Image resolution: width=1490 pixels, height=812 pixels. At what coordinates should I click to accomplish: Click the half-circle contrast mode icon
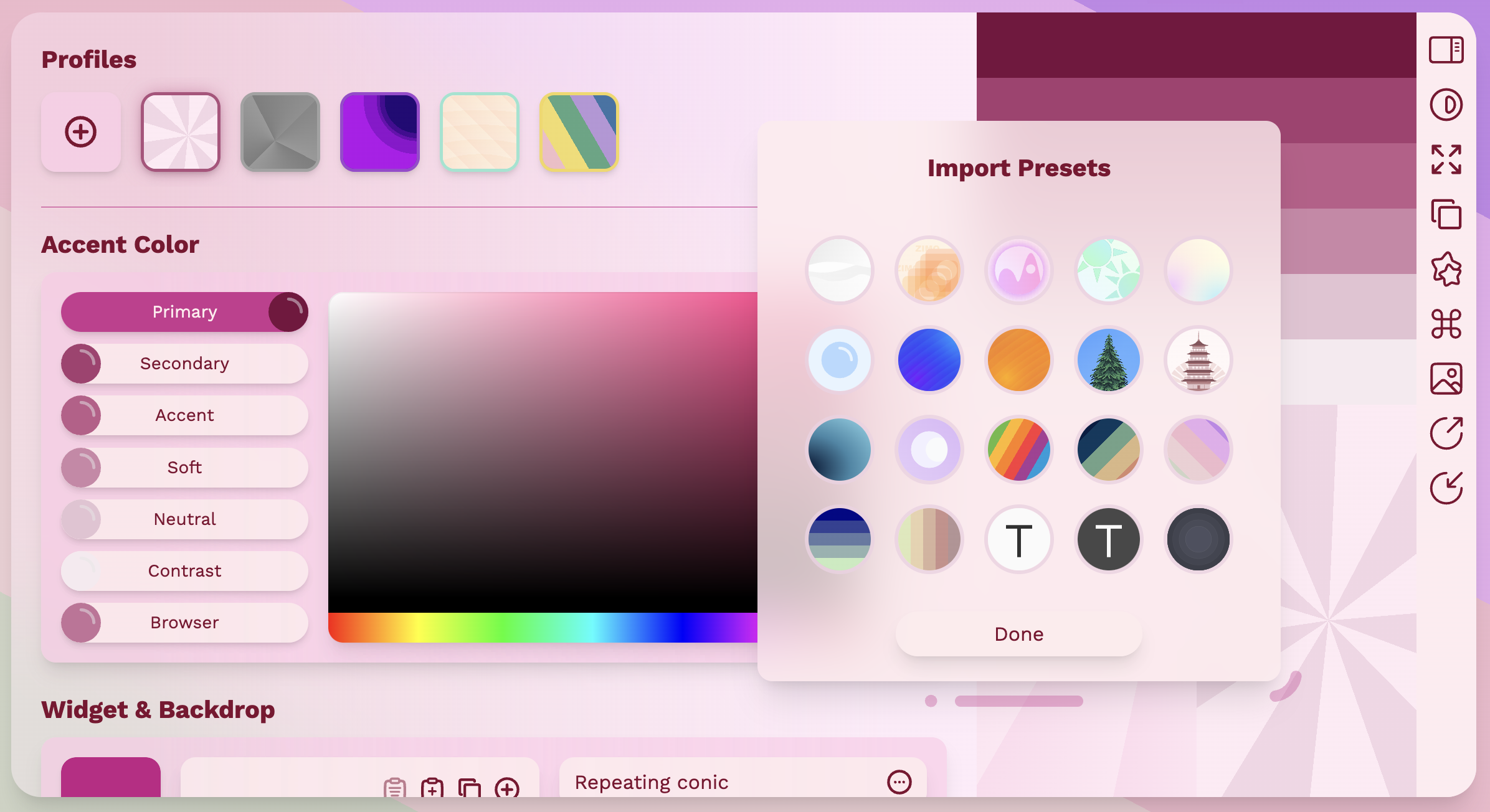tap(1446, 105)
